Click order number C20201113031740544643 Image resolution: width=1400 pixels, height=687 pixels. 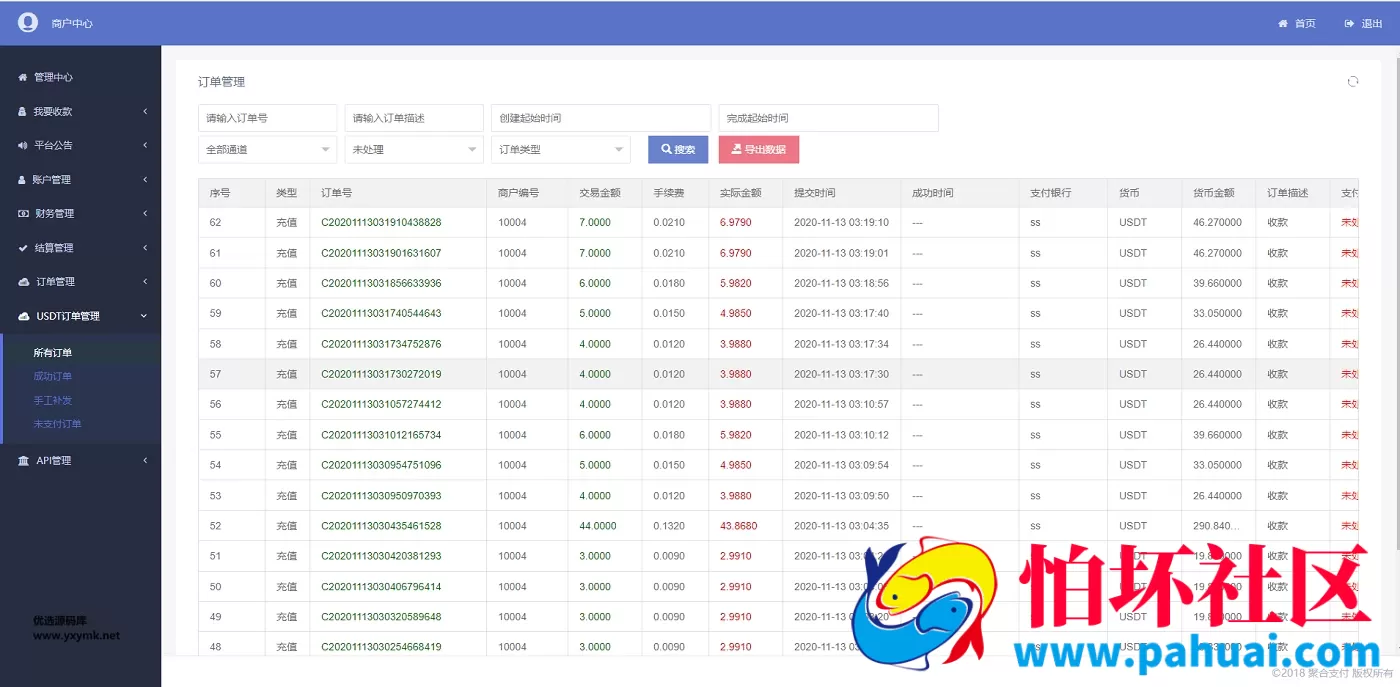pos(381,313)
